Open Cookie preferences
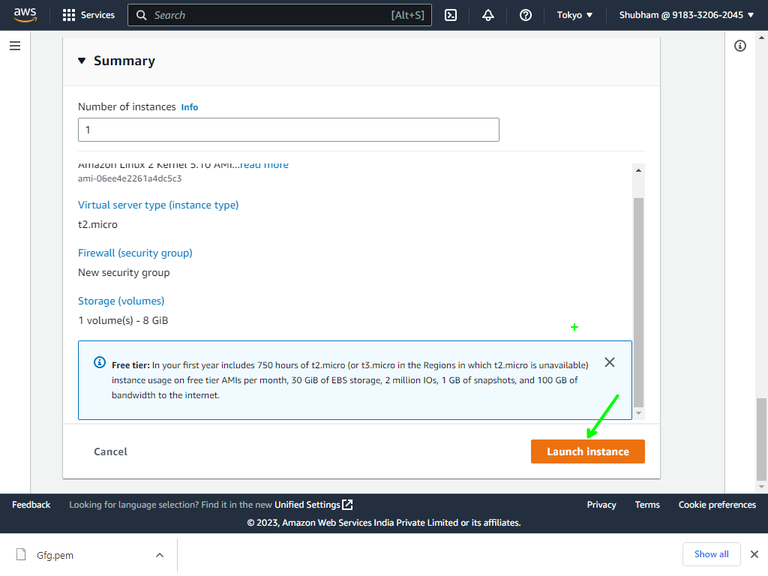 717,505
